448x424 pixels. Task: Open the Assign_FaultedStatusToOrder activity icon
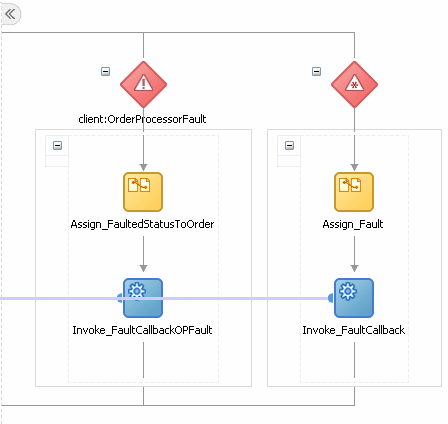pos(143,192)
